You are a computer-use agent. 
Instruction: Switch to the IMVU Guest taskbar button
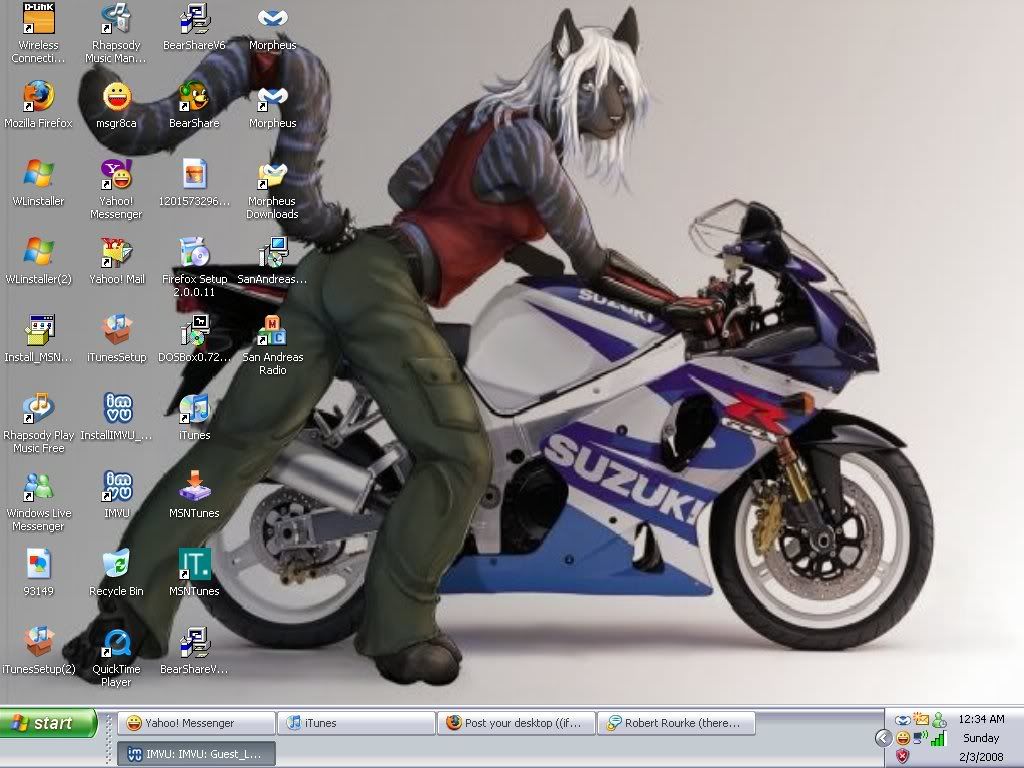pos(196,754)
